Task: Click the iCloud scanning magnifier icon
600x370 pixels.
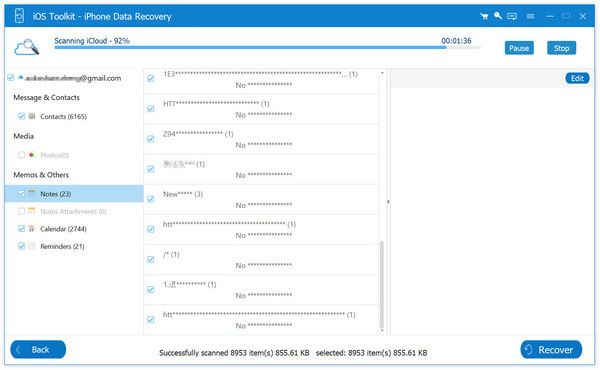Action: [x=27, y=47]
